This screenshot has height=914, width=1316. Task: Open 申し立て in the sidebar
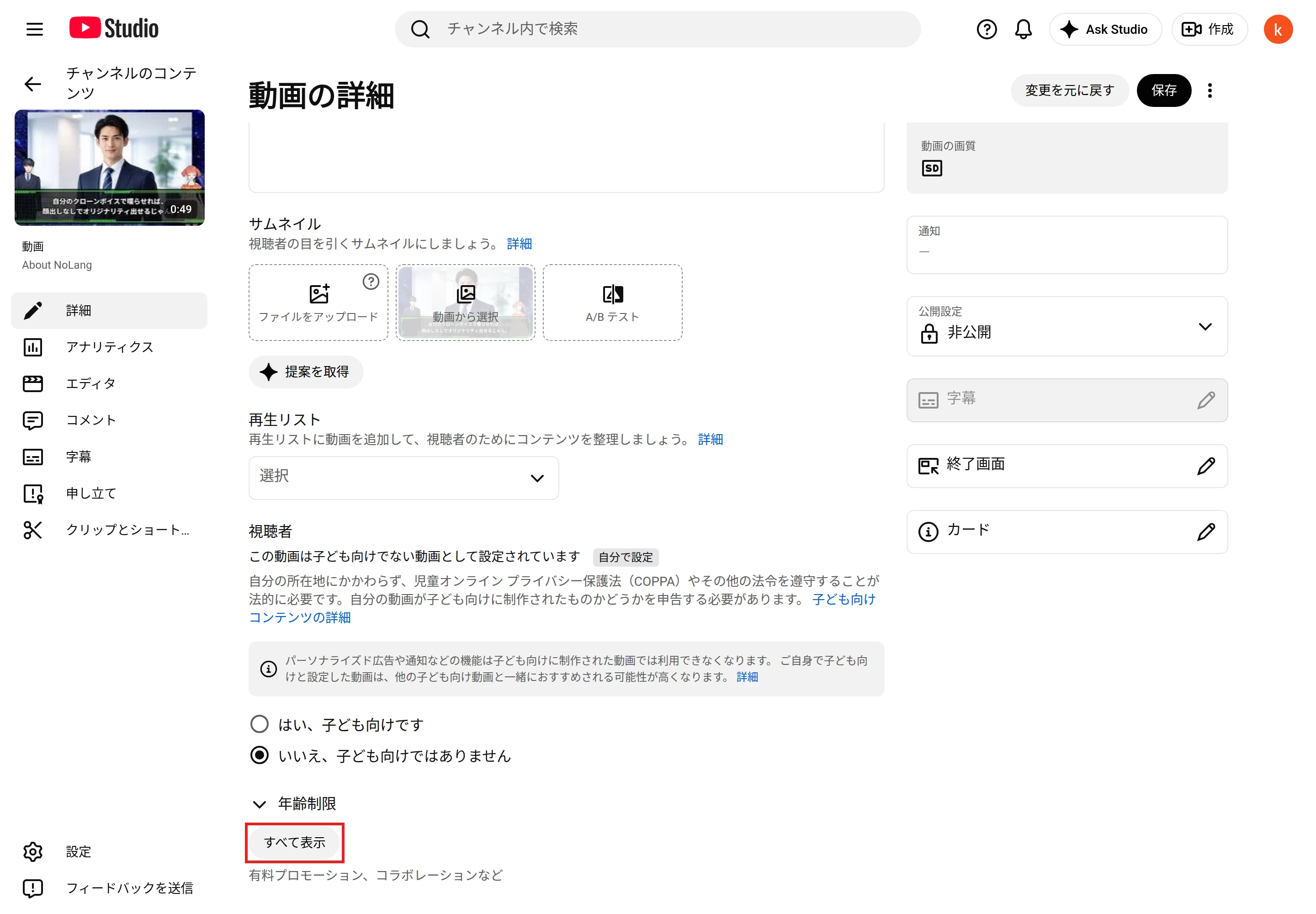(x=109, y=494)
